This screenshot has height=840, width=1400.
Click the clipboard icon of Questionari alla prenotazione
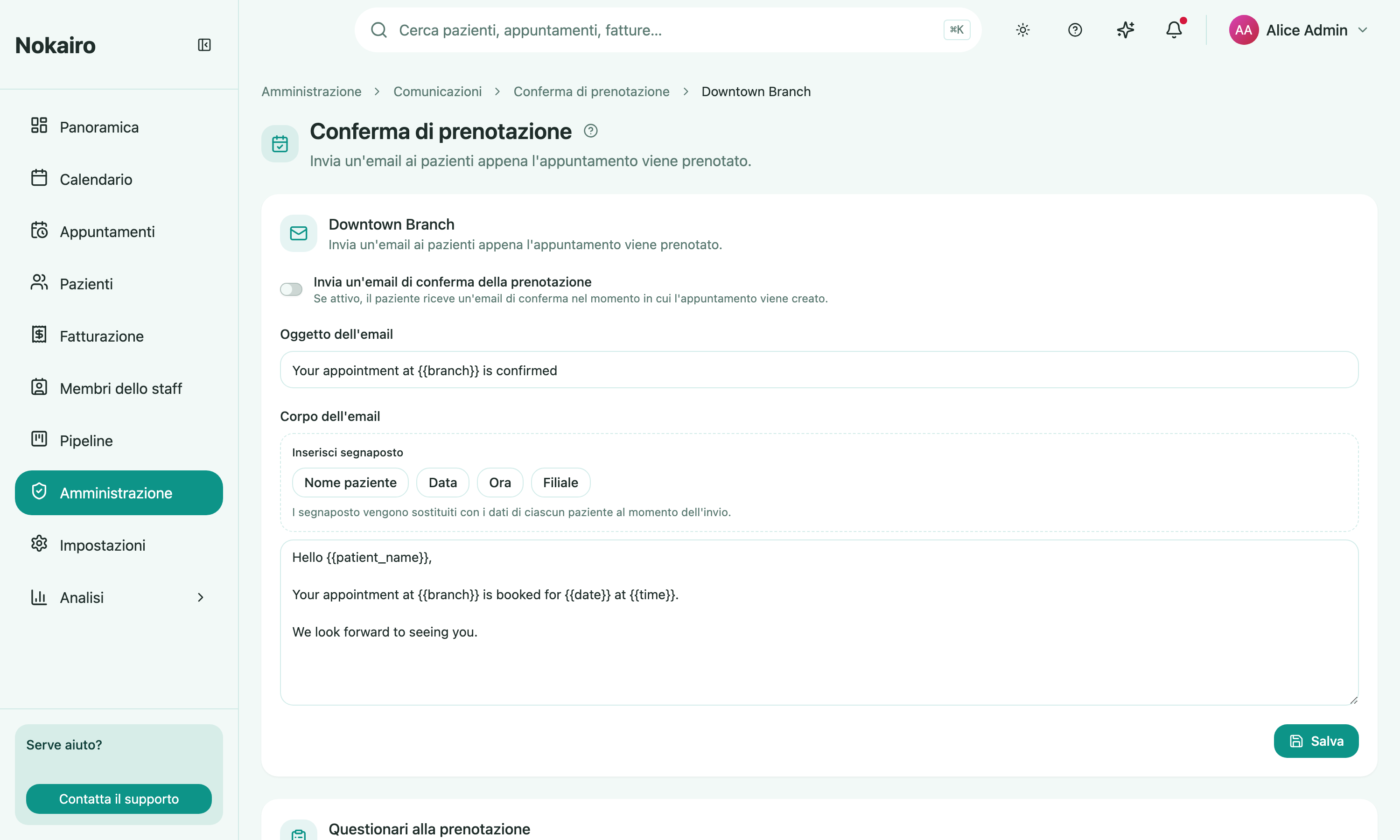coord(298,830)
